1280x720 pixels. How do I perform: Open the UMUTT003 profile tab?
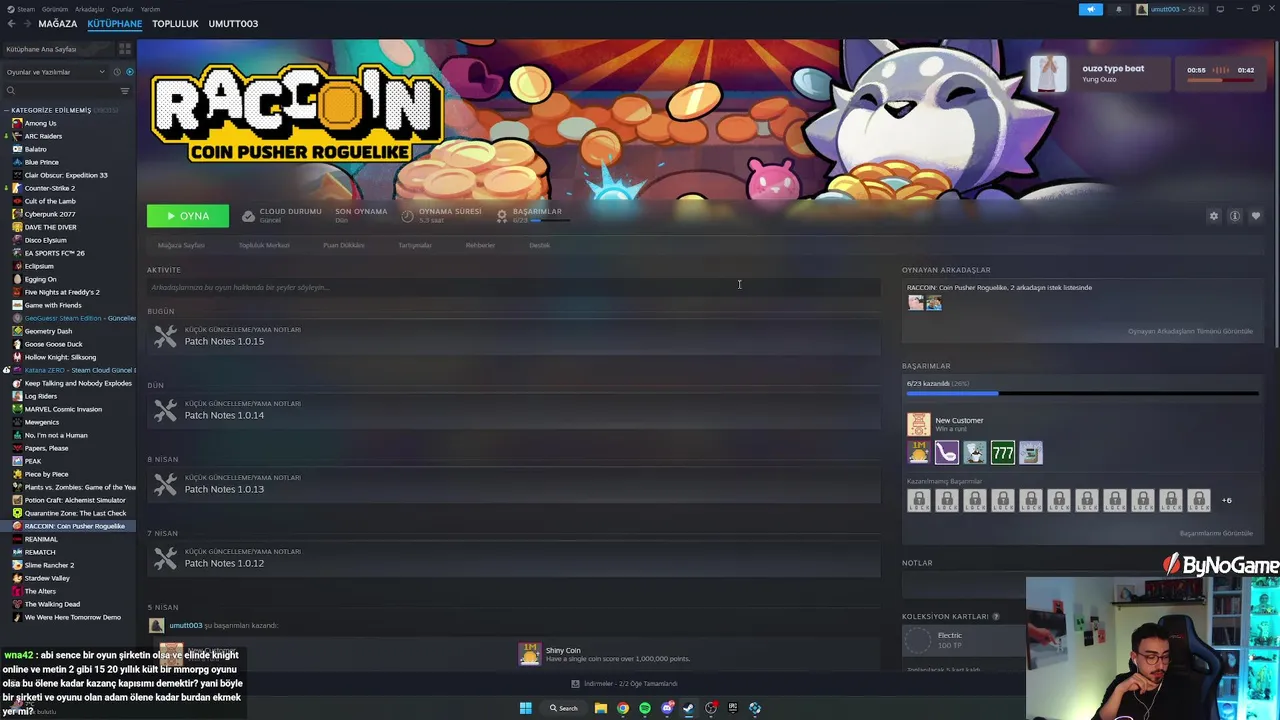coord(233,24)
